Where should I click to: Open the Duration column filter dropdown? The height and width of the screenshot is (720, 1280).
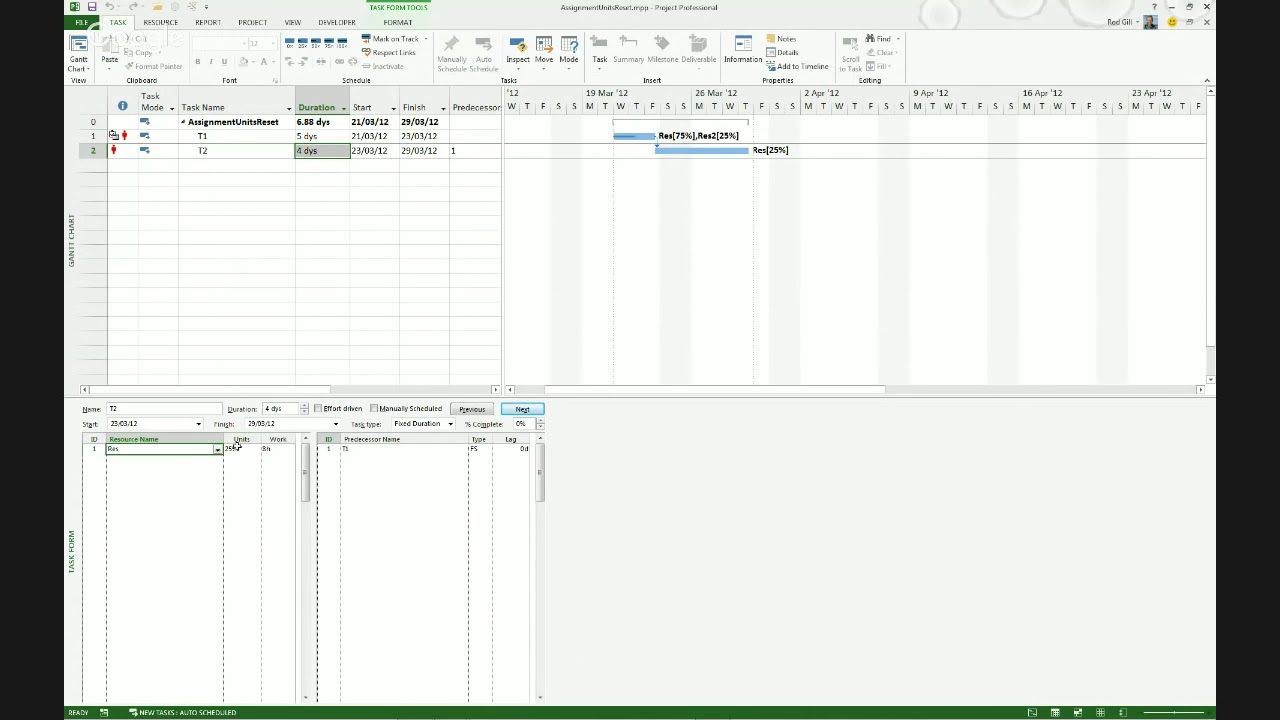pos(344,108)
